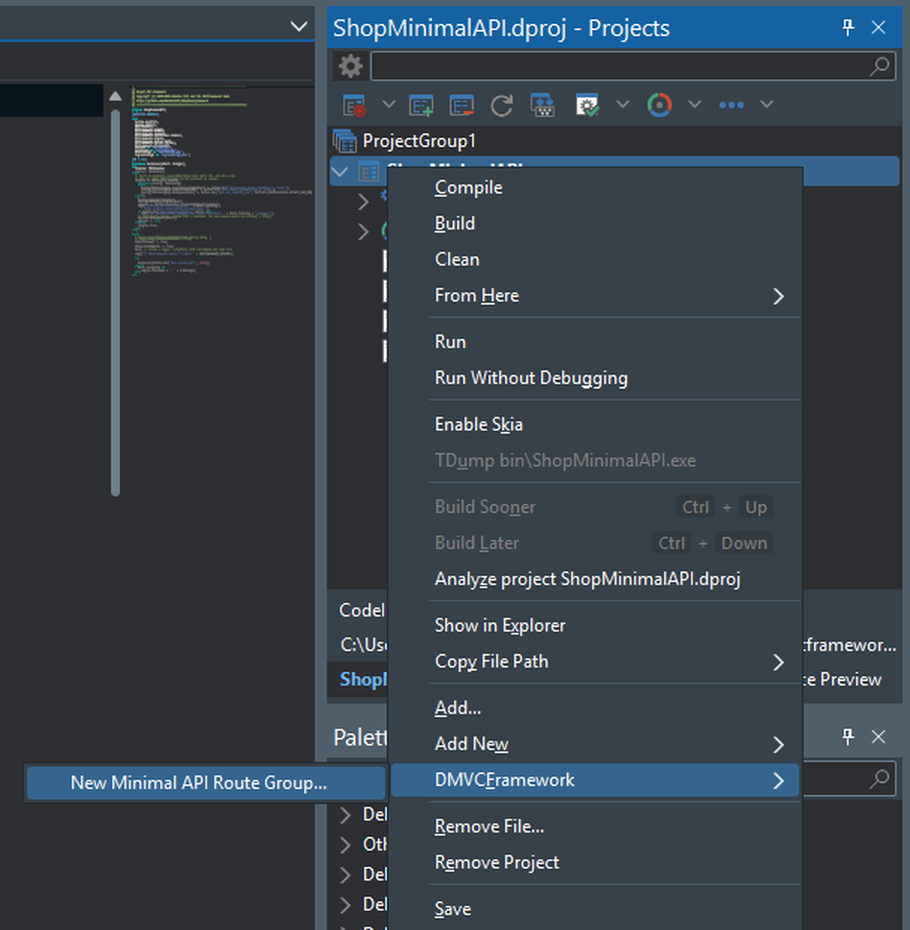Choose Clean from the context menu

595,259
